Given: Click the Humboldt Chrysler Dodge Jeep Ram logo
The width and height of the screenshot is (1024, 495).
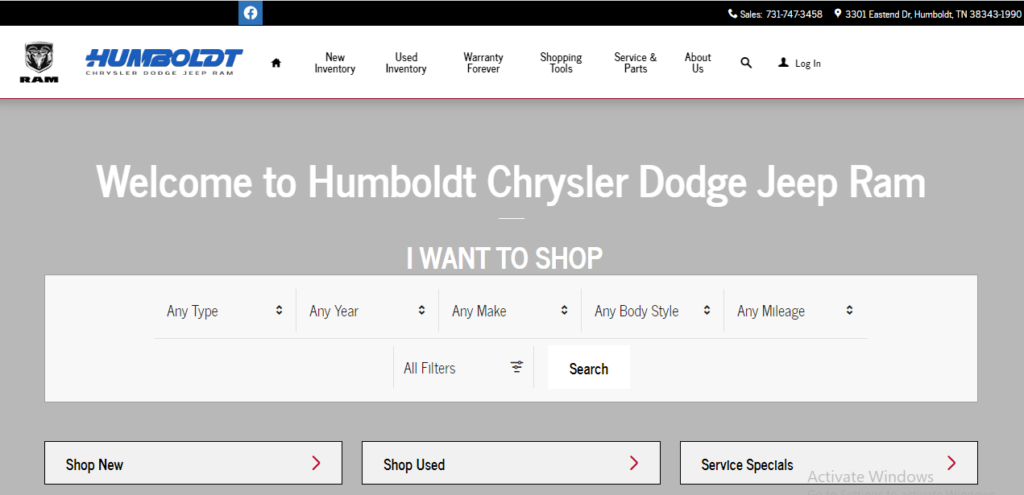Looking at the screenshot, I should click(164, 62).
